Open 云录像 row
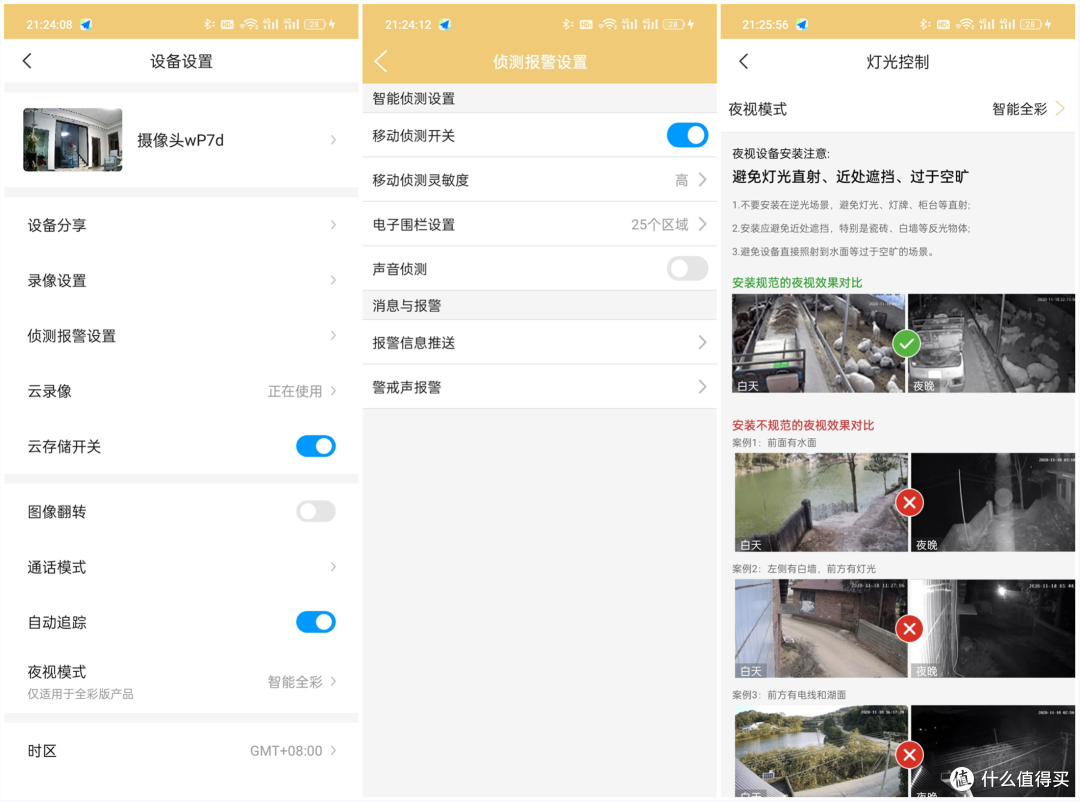 pos(181,391)
